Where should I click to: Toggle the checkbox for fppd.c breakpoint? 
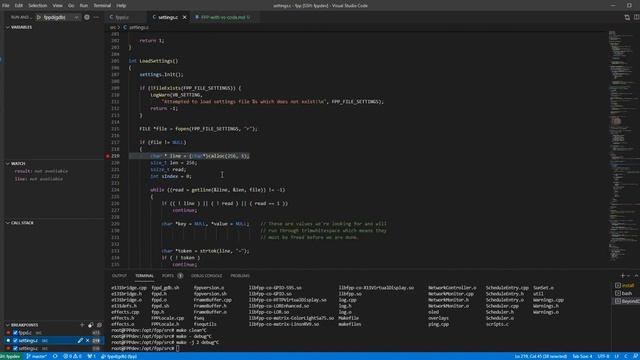pos(15,333)
